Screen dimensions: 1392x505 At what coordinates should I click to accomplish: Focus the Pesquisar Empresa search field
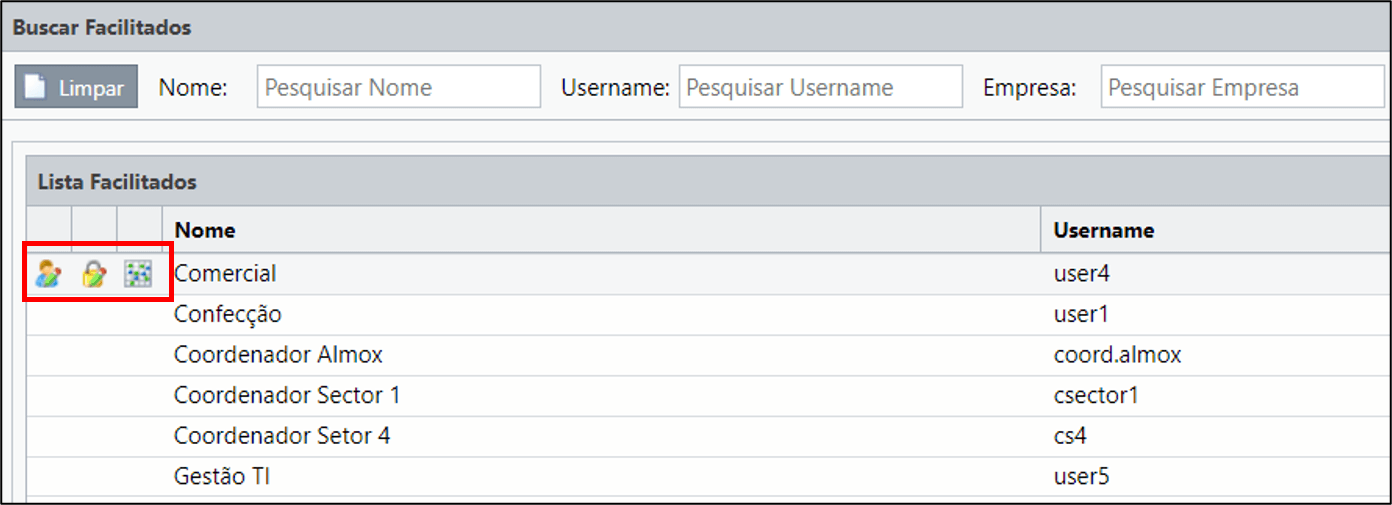click(1243, 87)
